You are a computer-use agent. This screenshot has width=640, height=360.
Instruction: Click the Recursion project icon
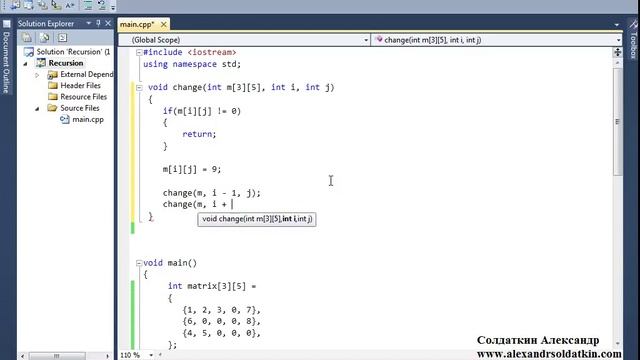pyautogui.click(x=41, y=63)
